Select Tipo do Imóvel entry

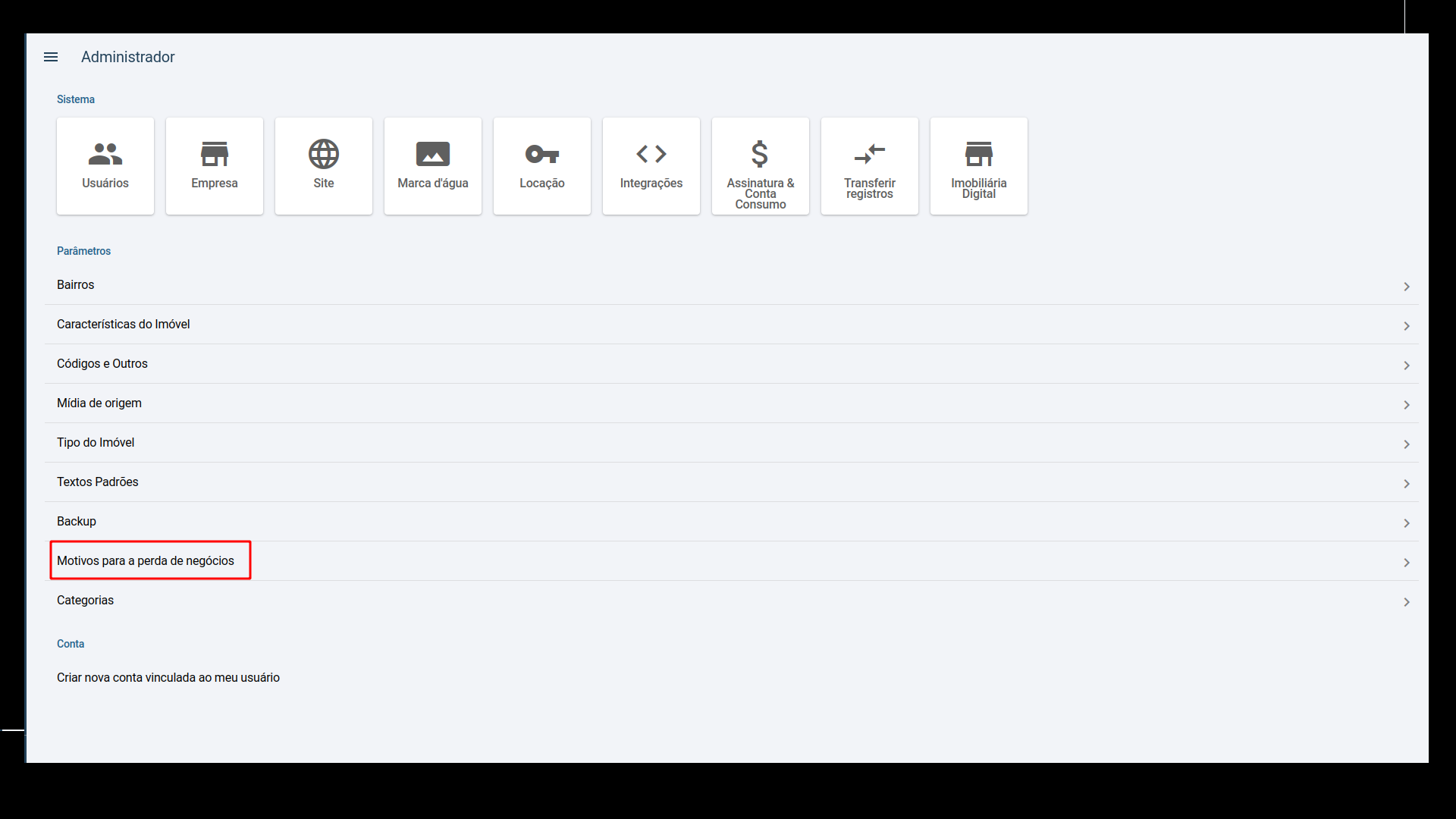[731, 443]
